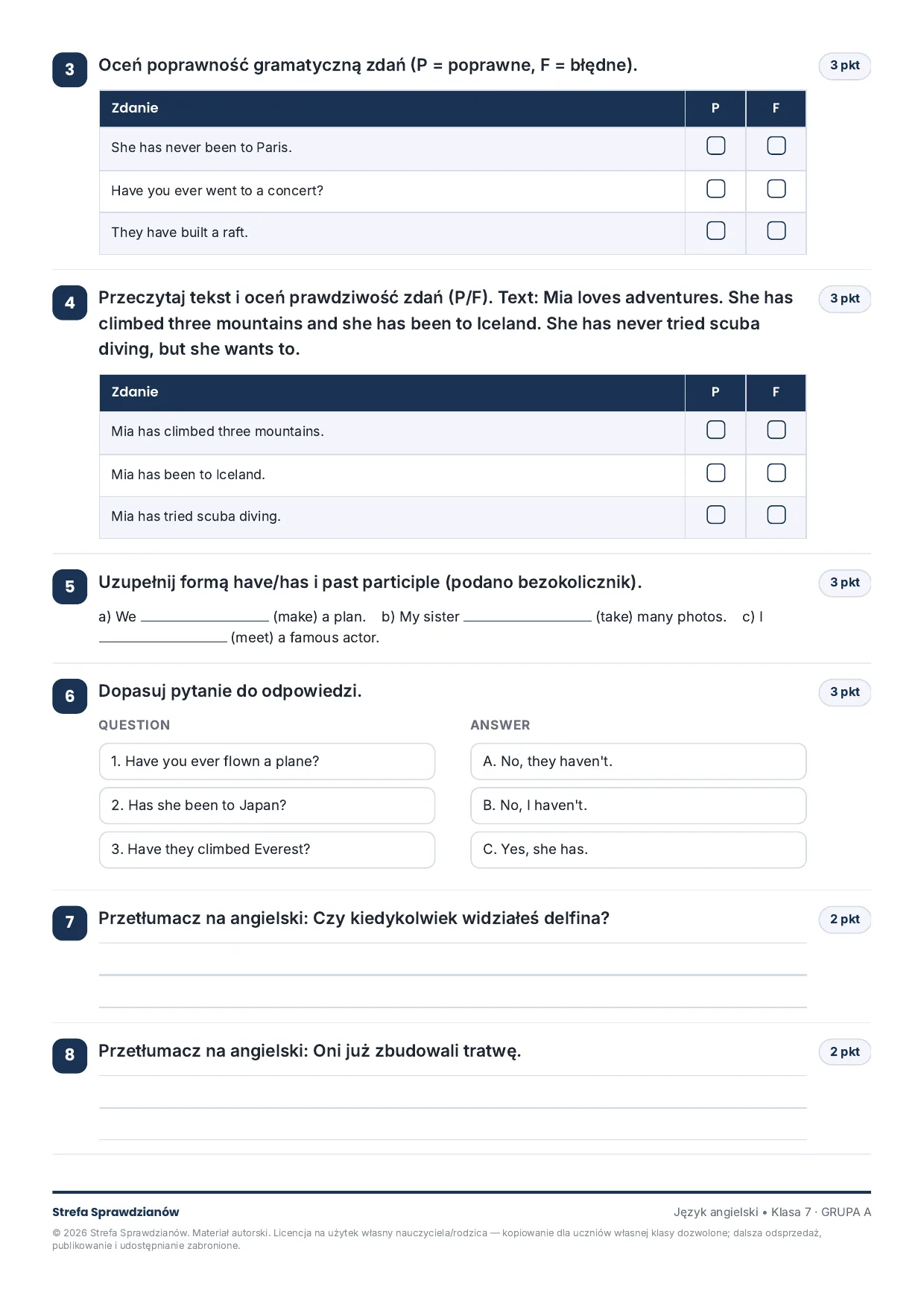Check P for 'They have built a raft.'
The width and height of the screenshot is (924, 1307).
point(715,230)
